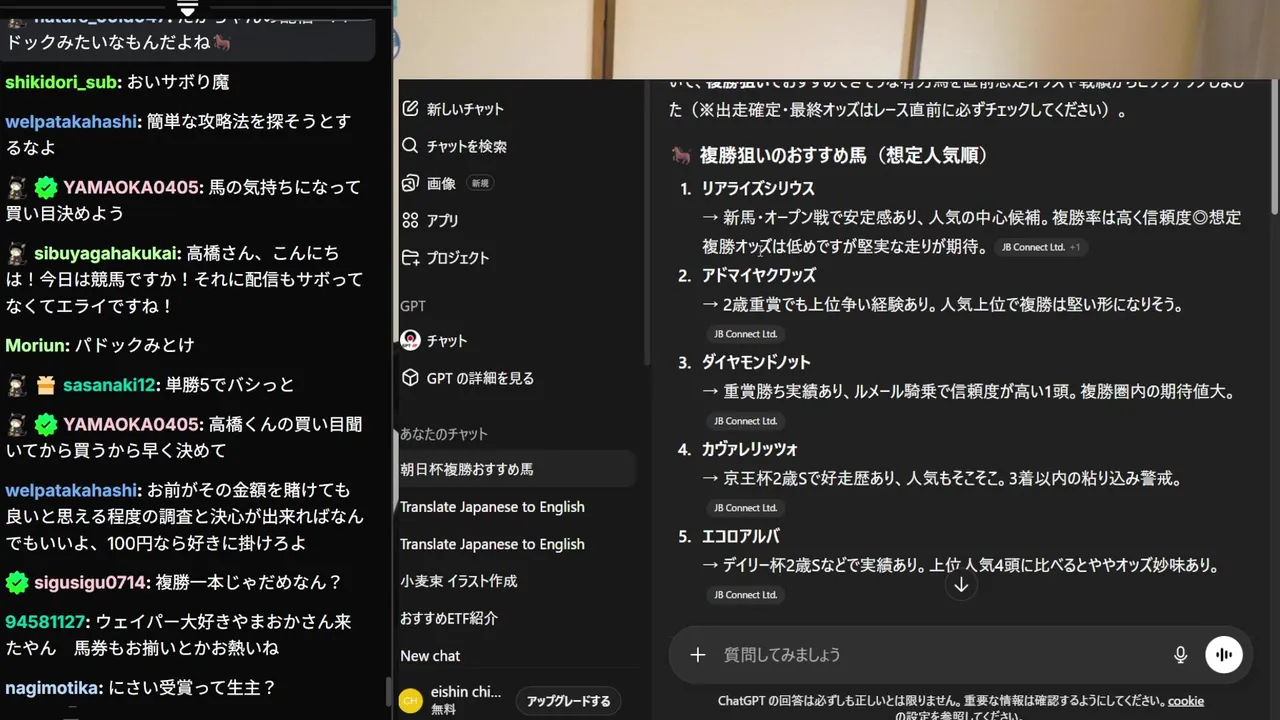Click sigusigu0714's verified badge
The width and height of the screenshot is (1280, 720).
pyautogui.click(x=16, y=582)
